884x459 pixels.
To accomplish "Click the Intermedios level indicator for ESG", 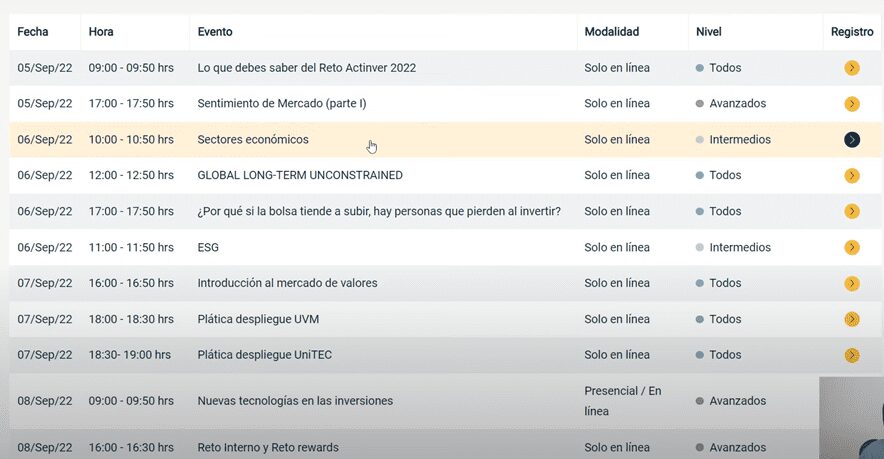I will pos(700,248).
